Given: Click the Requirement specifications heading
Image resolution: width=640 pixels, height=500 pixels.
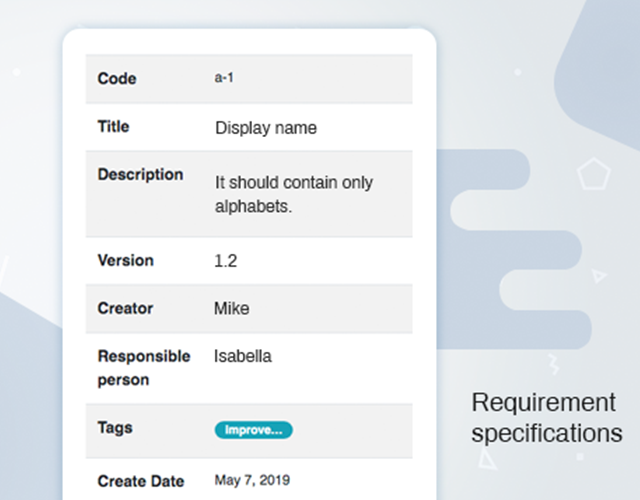Looking at the screenshot, I should 547,418.
